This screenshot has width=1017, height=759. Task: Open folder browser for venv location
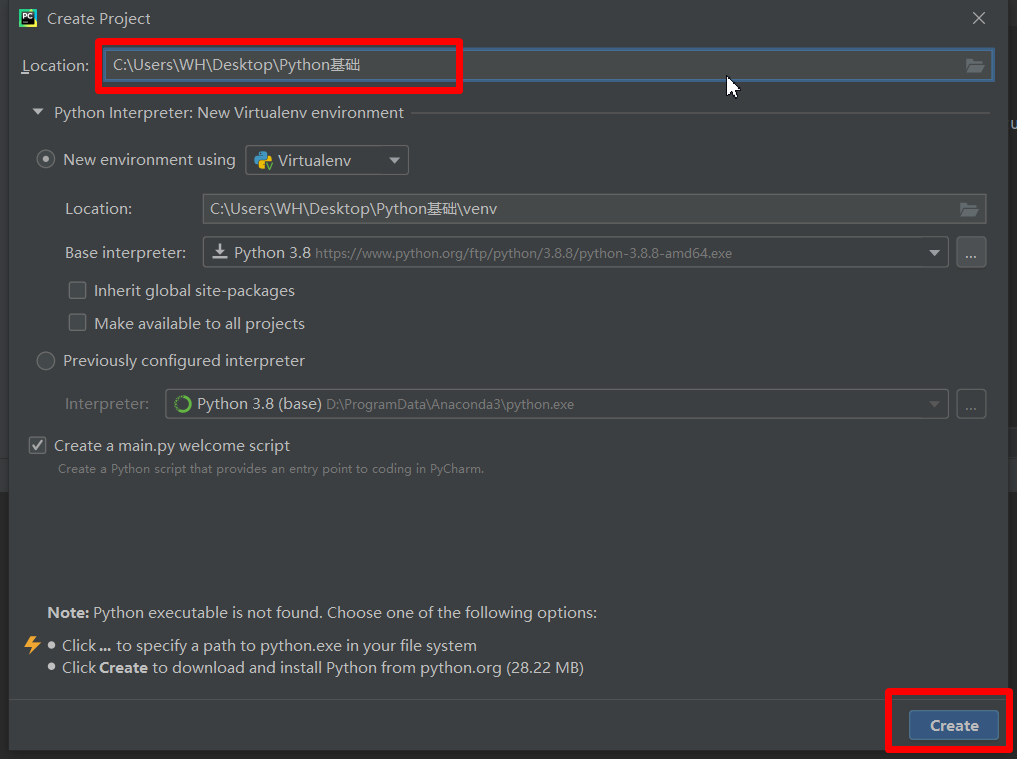pyautogui.click(x=969, y=209)
